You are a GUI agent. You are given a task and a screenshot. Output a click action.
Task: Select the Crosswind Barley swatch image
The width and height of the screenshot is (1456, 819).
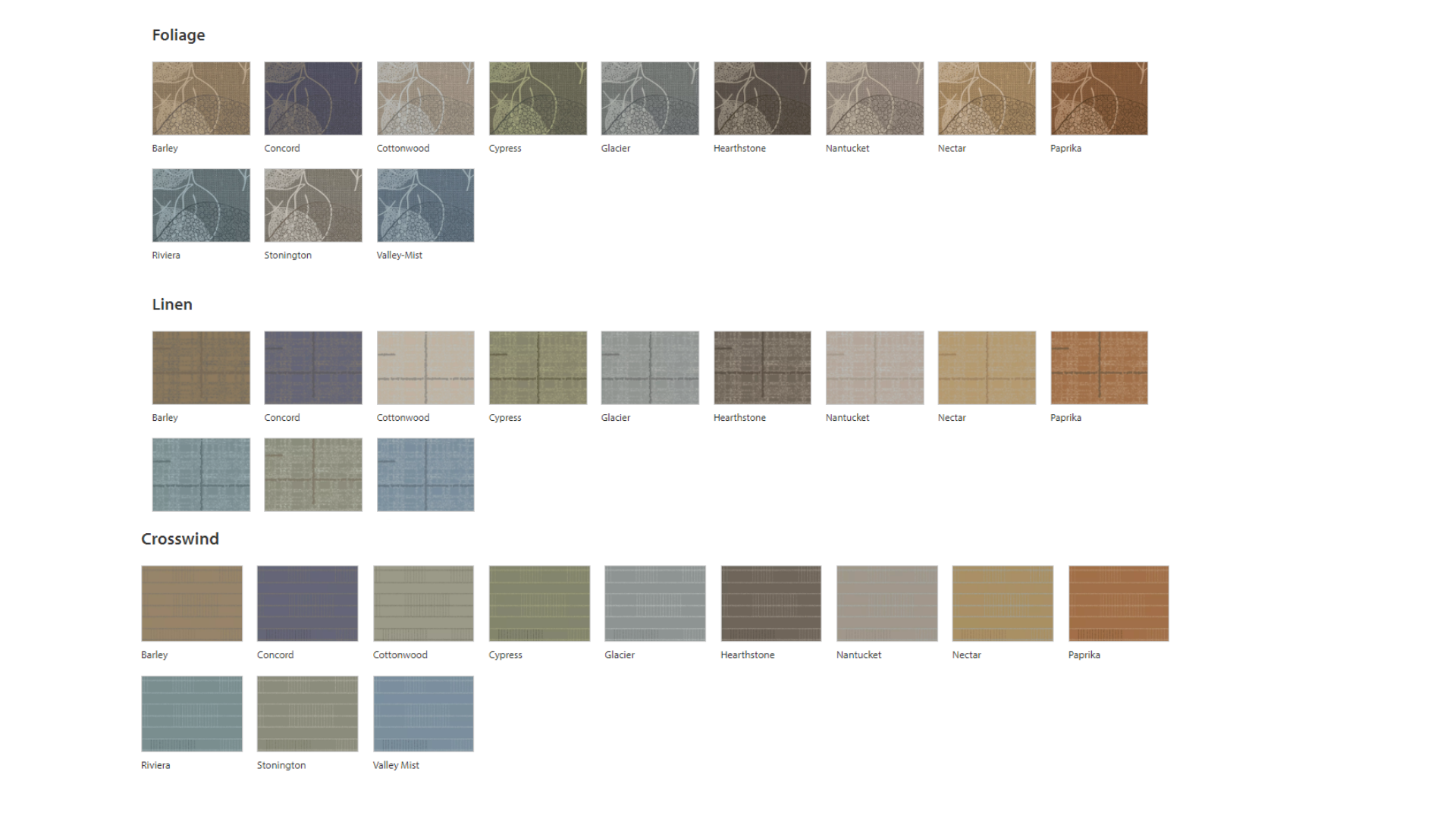pyautogui.click(x=192, y=604)
